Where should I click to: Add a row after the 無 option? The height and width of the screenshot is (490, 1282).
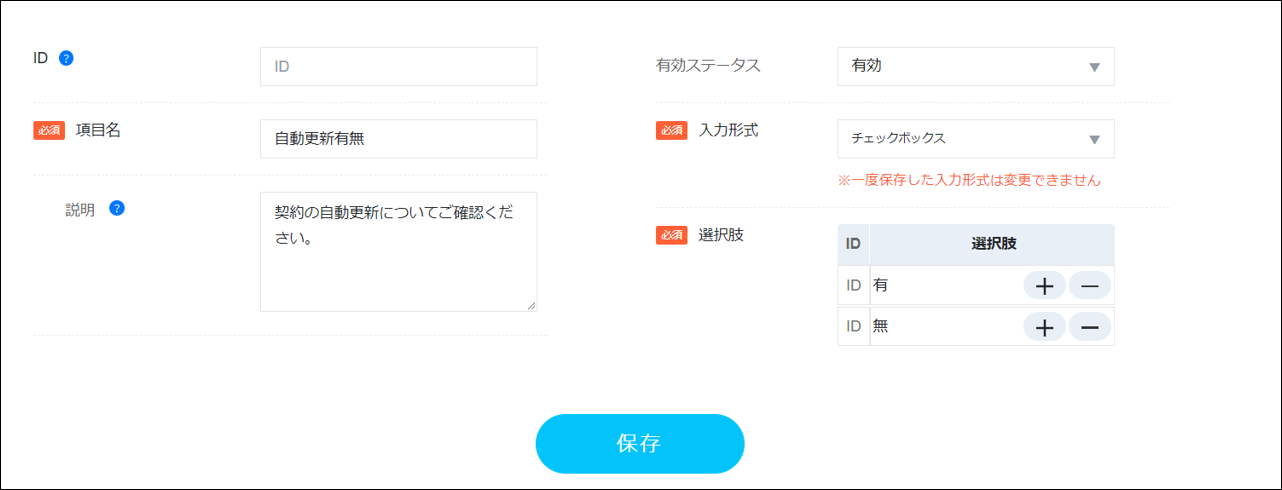pyautogui.click(x=1044, y=327)
